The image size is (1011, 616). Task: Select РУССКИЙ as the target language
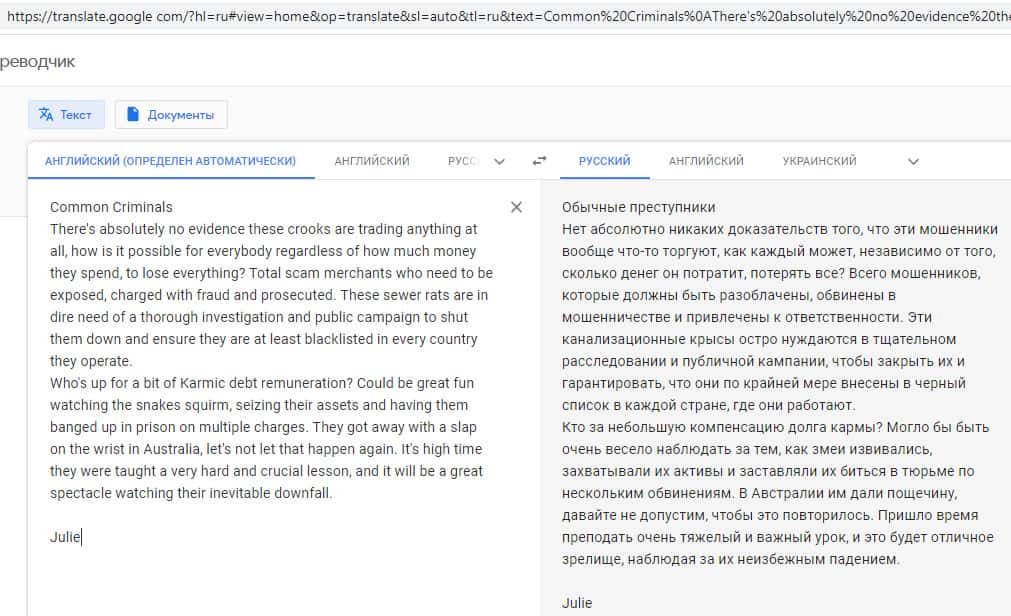tap(604, 161)
